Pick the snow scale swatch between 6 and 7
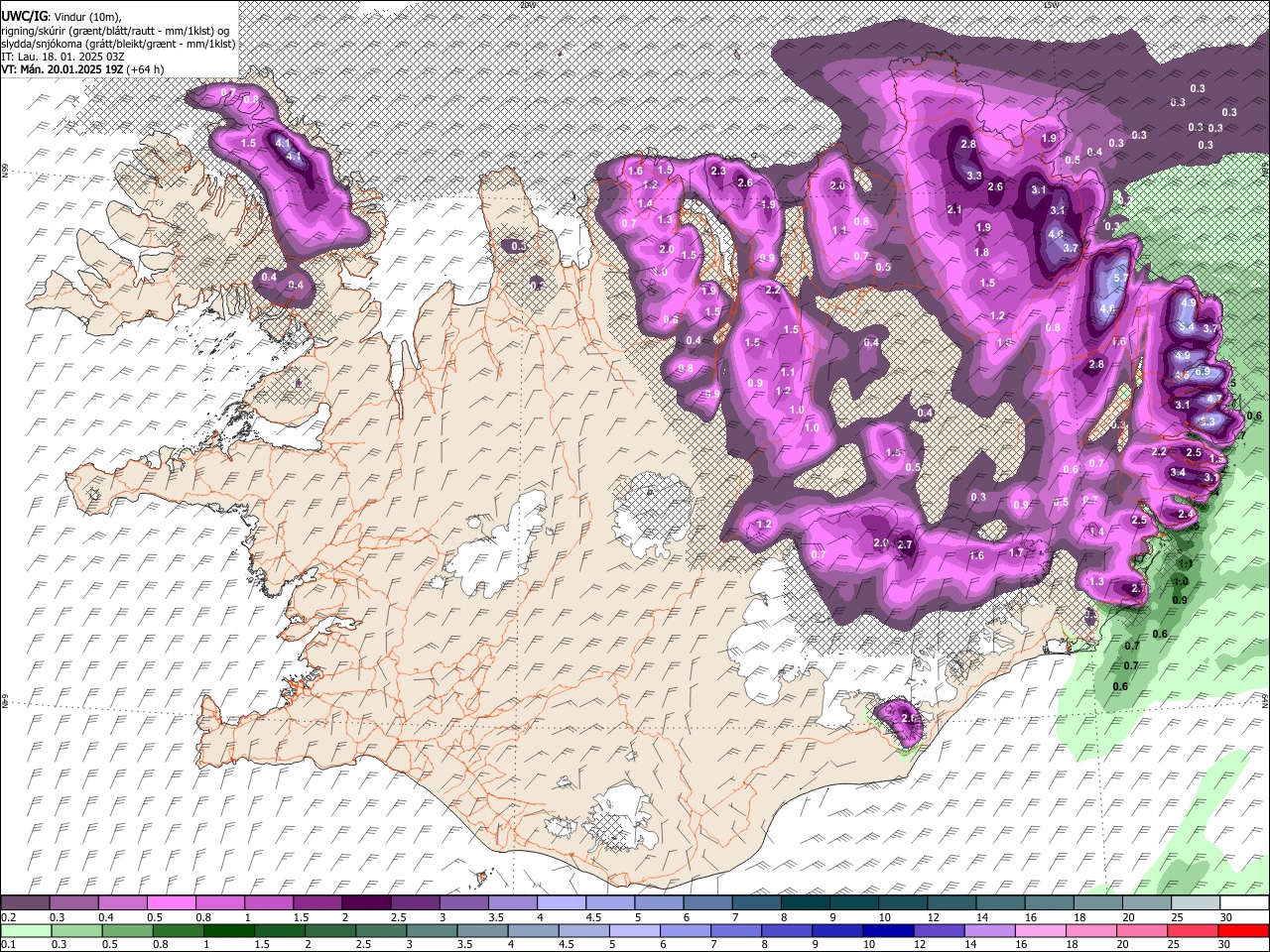 click(x=707, y=903)
